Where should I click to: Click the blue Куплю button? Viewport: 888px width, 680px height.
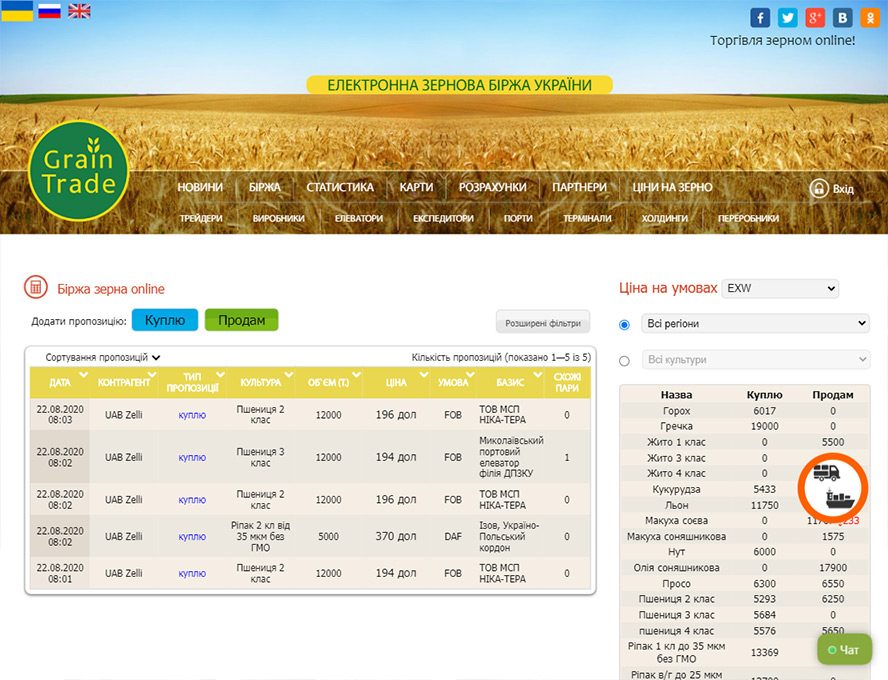[x=165, y=320]
